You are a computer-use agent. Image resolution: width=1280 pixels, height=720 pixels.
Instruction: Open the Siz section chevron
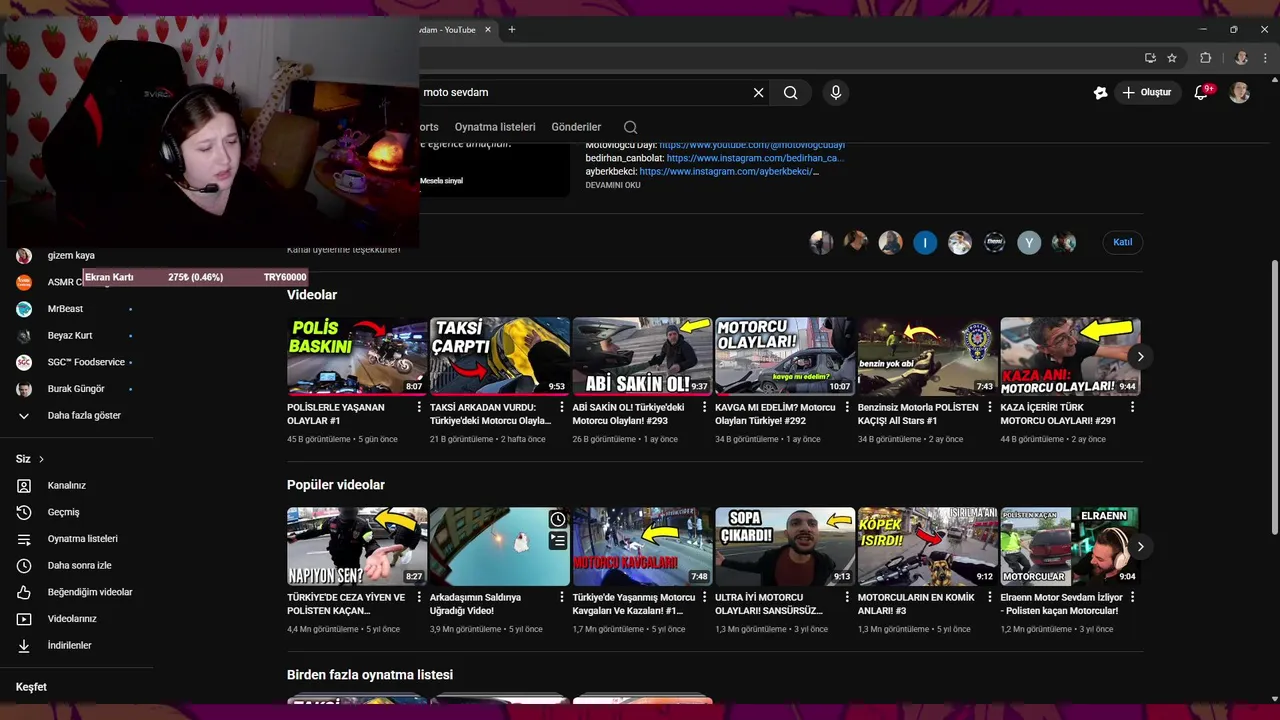point(41,459)
